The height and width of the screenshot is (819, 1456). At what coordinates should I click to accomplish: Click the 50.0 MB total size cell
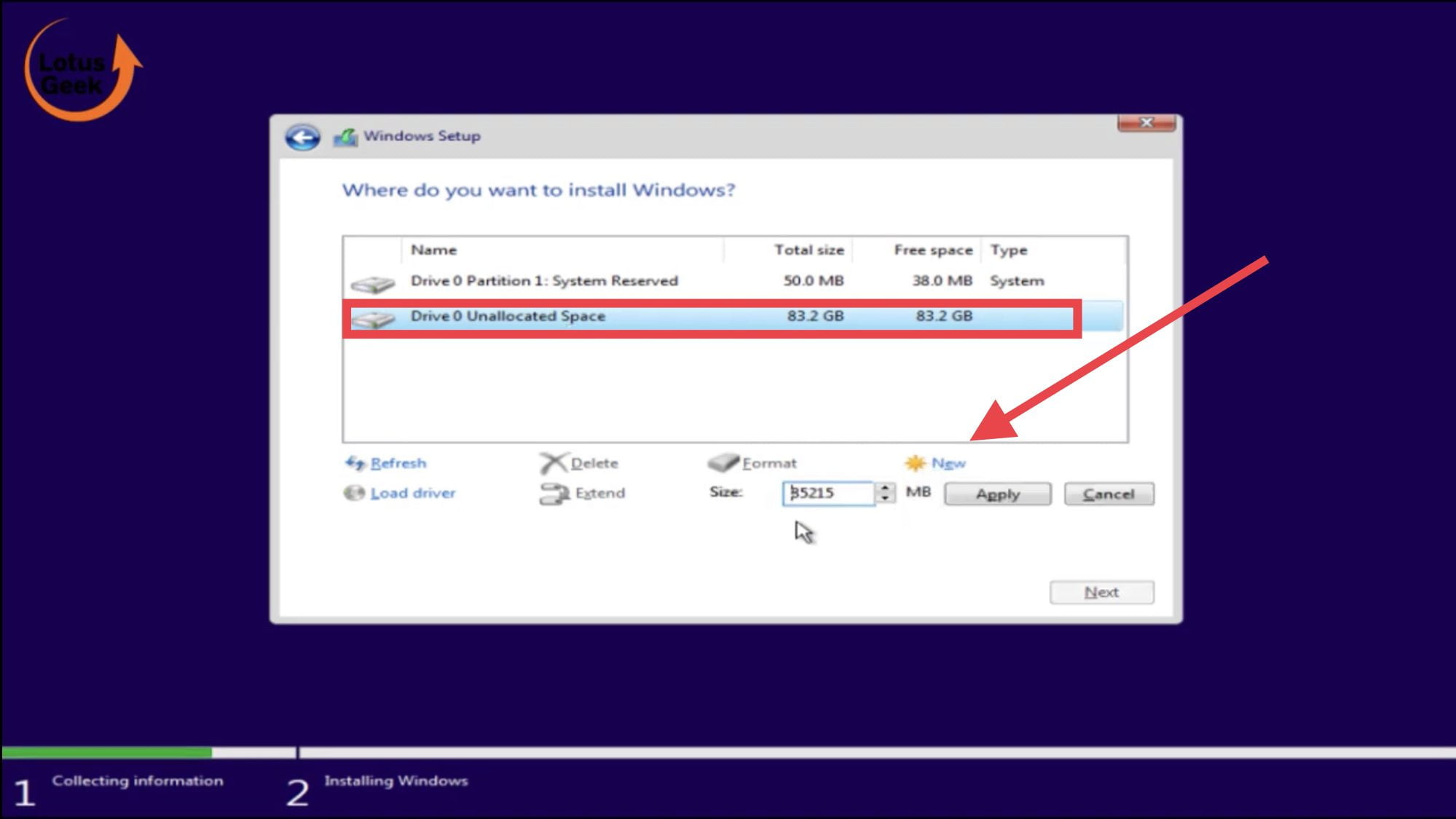[814, 281]
